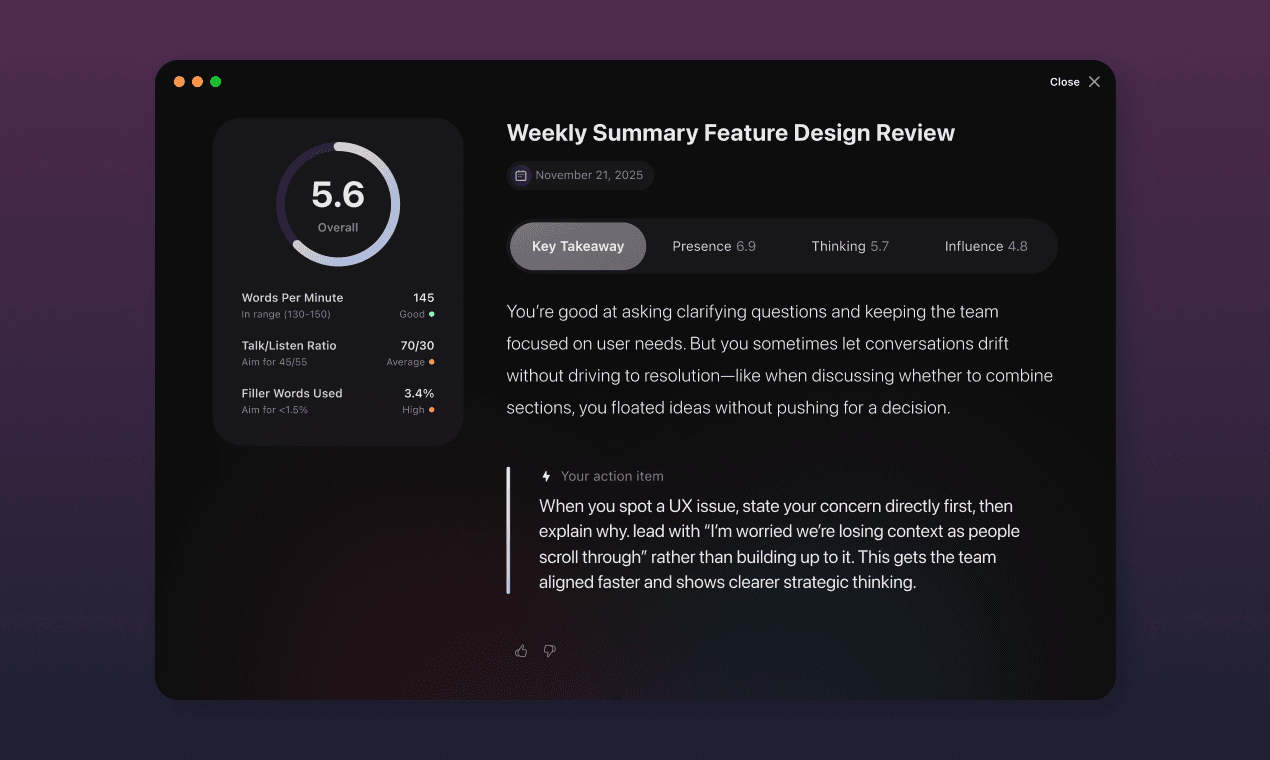Click the green macOS fullscreen window button
This screenshot has height=760, width=1270.
[x=216, y=82]
